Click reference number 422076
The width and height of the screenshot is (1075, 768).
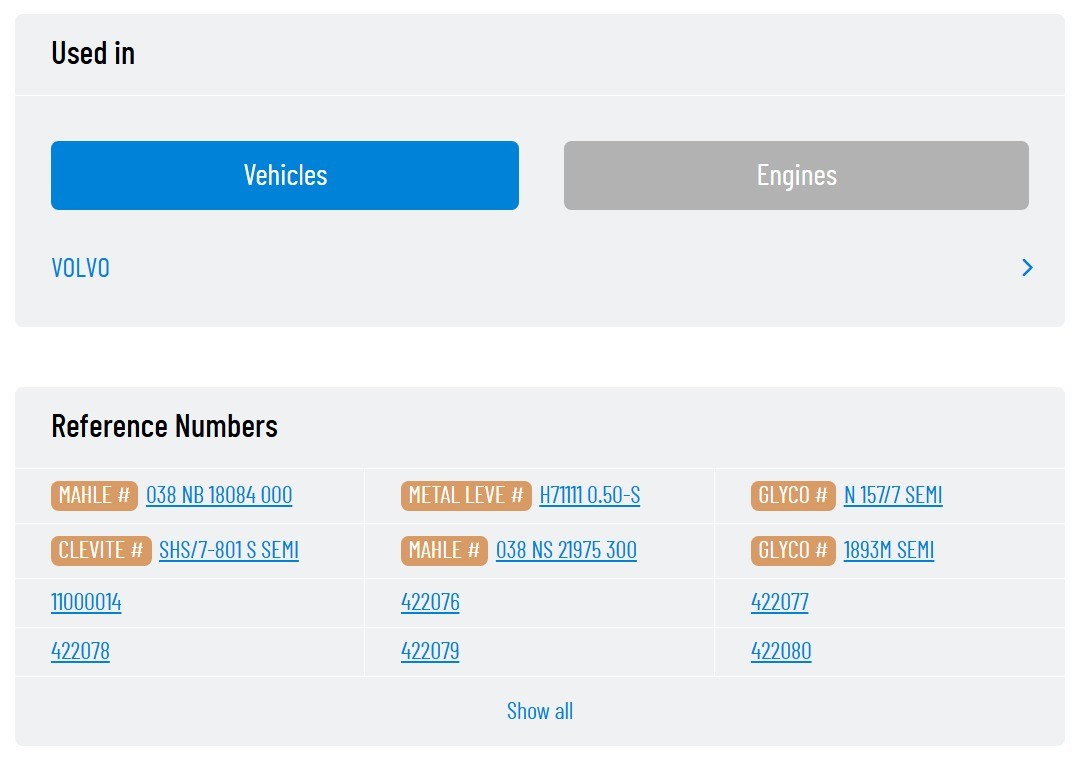(430, 602)
